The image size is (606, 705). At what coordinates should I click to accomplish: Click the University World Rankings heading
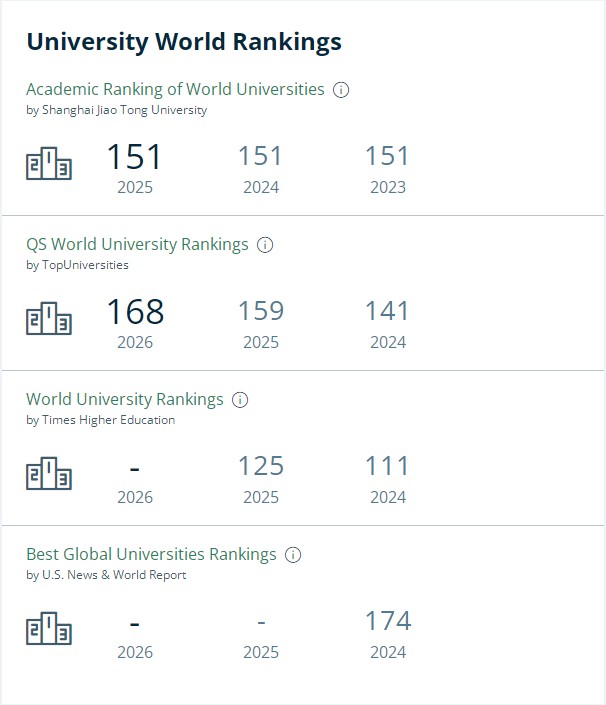184,42
